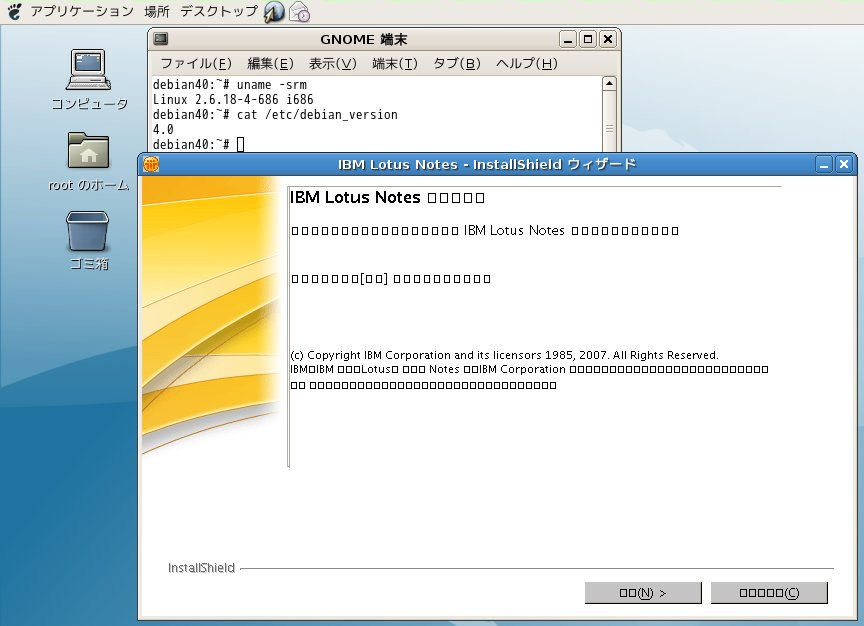Screen dimensions: 864x626
Task: Click the (N) > next button in installer
Action: coord(643,593)
